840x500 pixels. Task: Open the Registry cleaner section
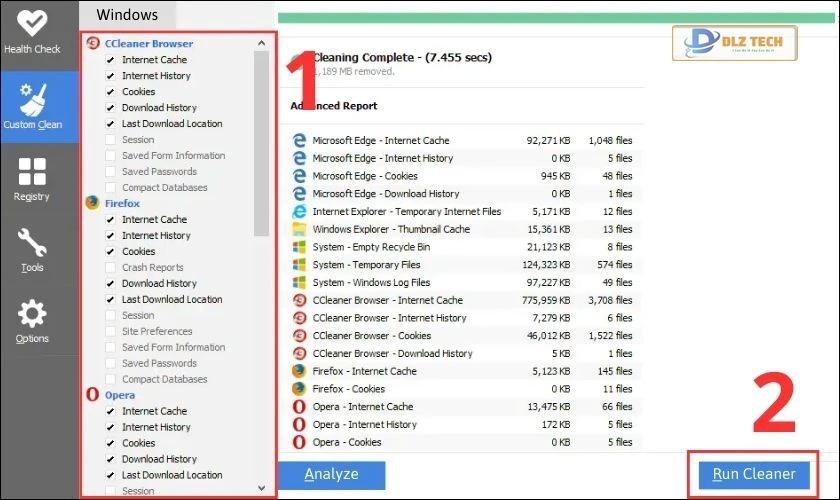[x=32, y=178]
